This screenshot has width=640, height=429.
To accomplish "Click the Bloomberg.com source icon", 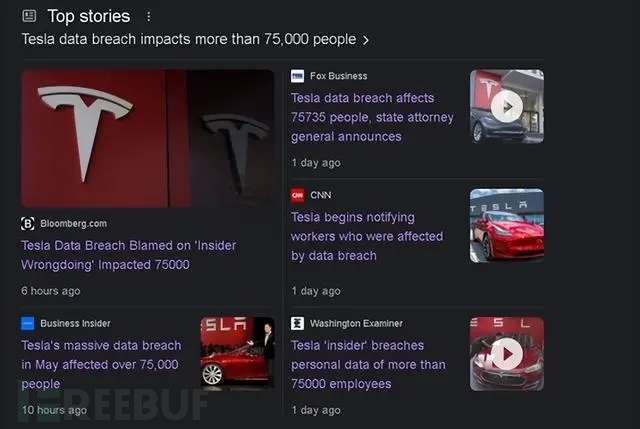I will (27, 223).
